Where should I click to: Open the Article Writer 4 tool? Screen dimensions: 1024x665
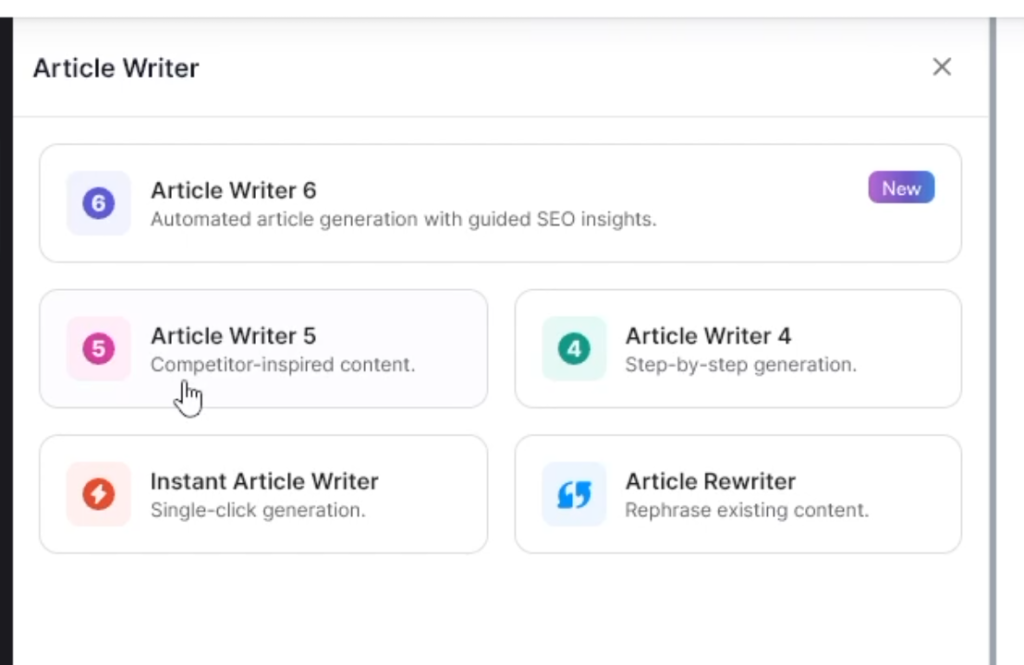[738, 348]
